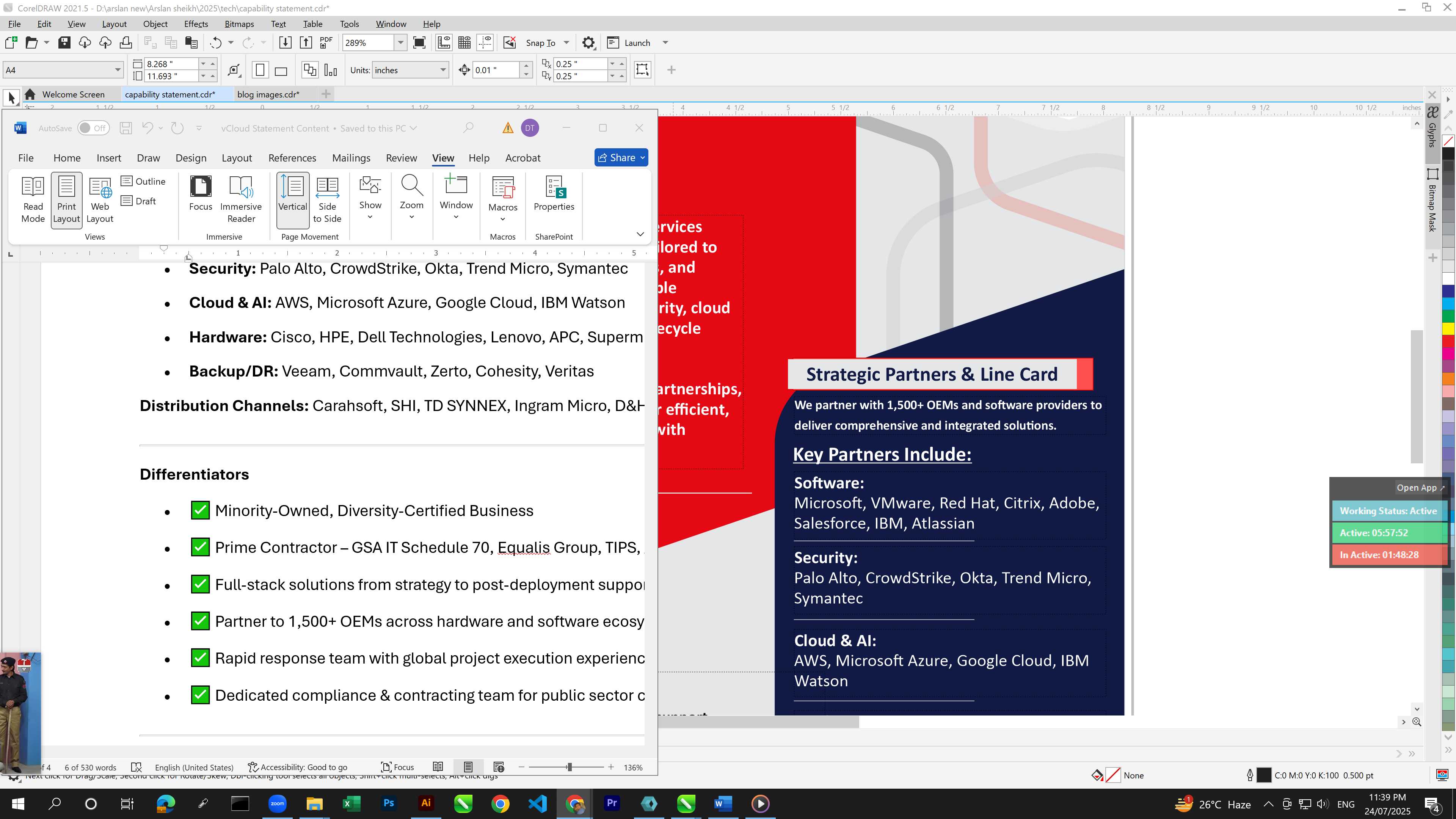Screen dimensions: 1456x819
Task: Toggle show grid in CorelDRAW
Action: click(x=464, y=42)
